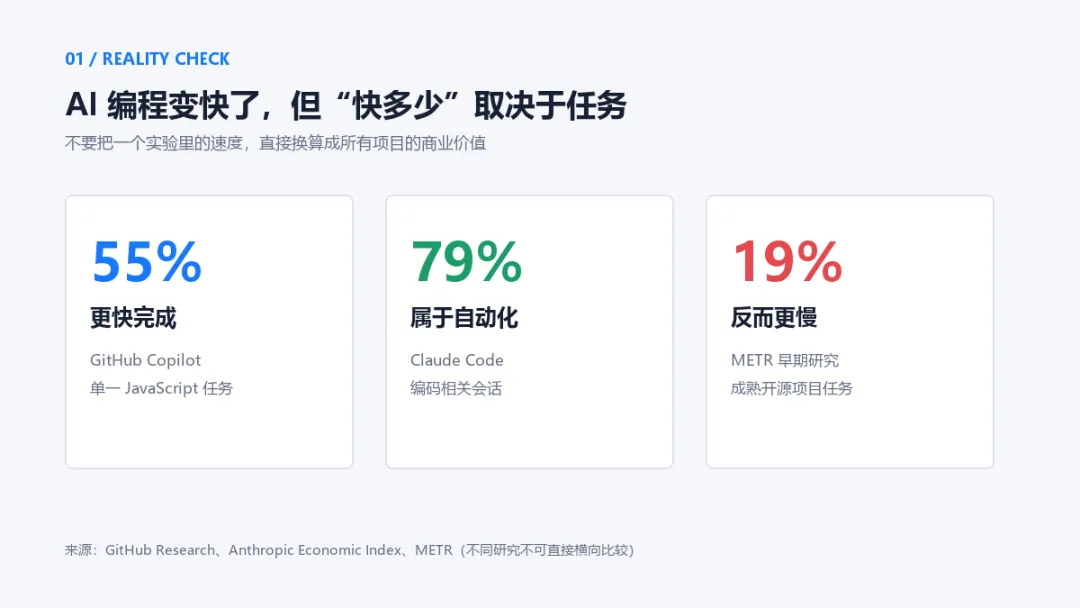Screen dimensions: 1080x608
Task: Select the 更快完成 heading
Action: (133, 318)
